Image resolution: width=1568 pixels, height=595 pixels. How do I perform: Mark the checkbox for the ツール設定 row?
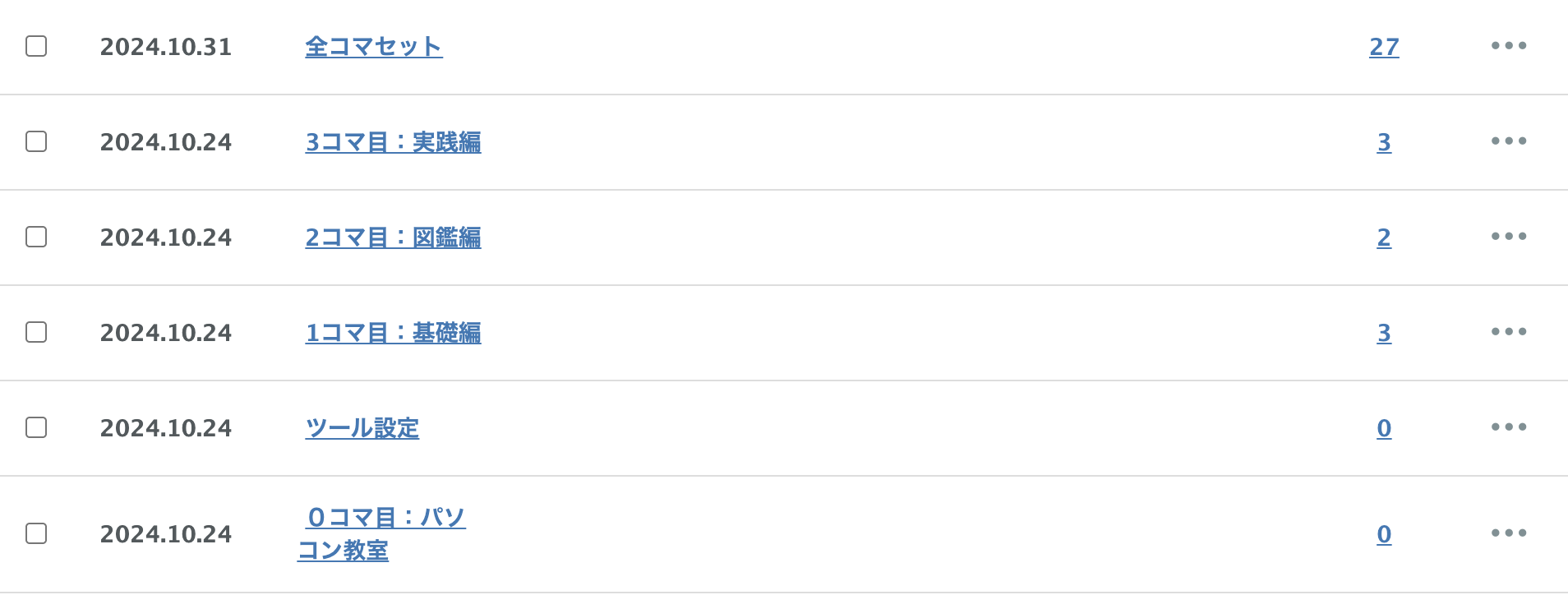36,427
